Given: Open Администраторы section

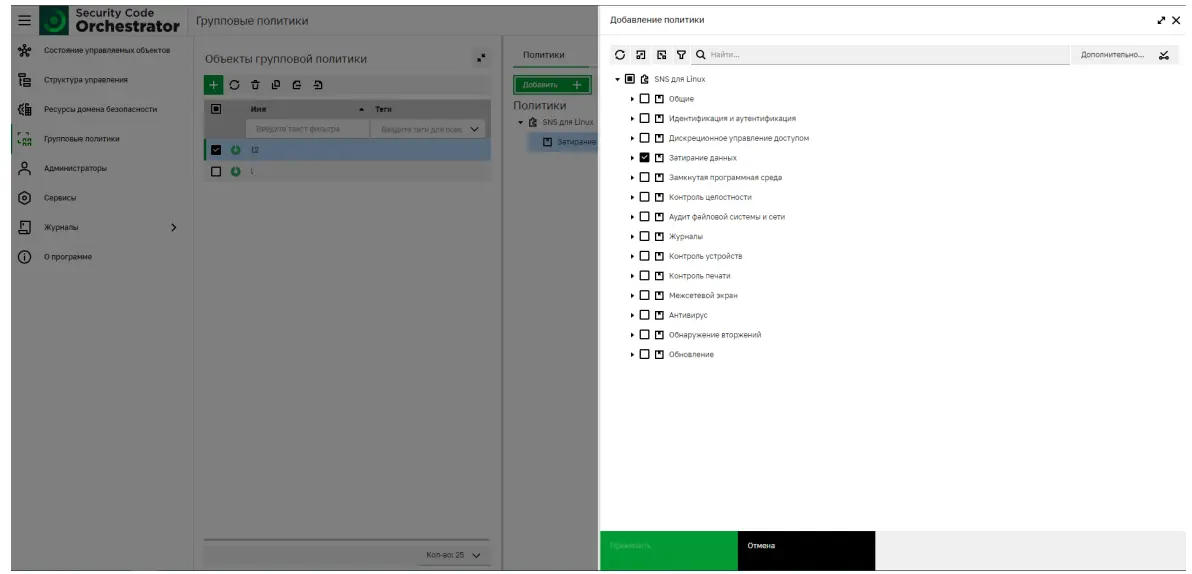Looking at the screenshot, I should point(75,169).
